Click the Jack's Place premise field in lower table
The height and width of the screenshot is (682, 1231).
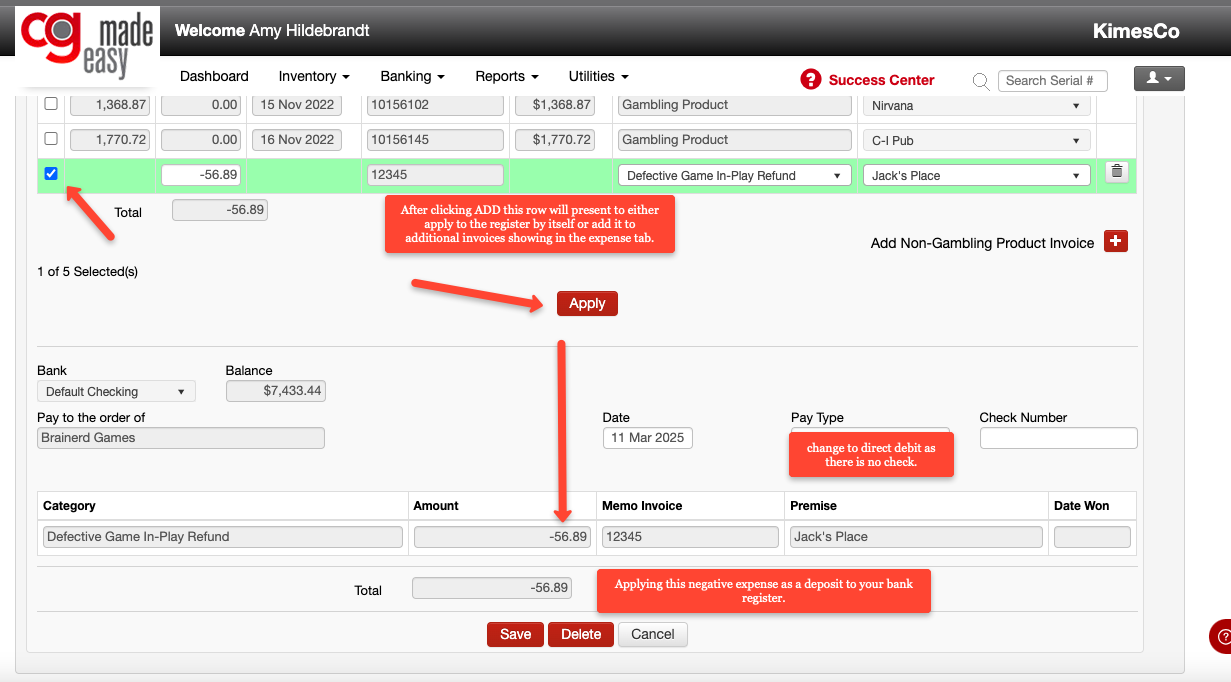pyautogui.click(x=915, y=537)
